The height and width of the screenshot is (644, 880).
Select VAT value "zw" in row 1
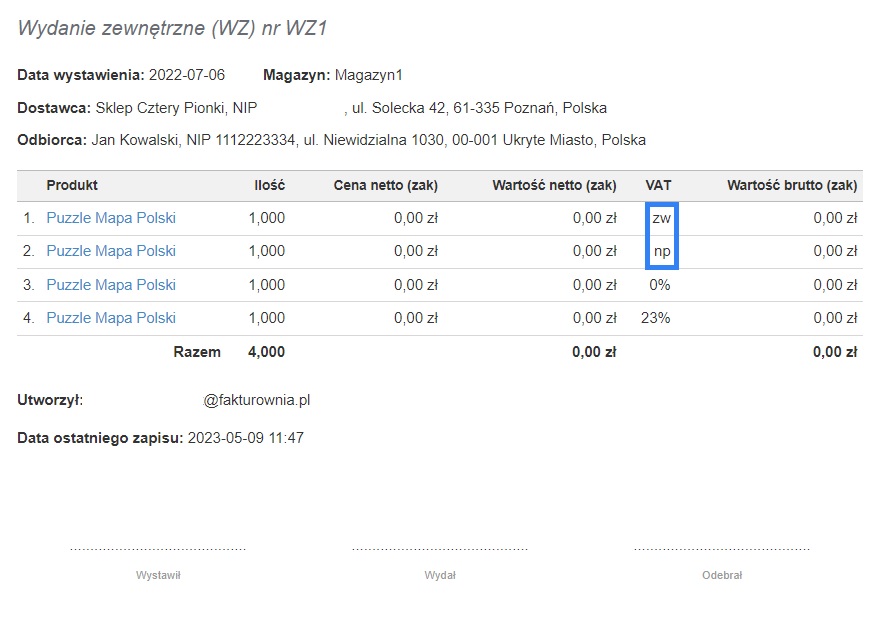coord(662,218)
